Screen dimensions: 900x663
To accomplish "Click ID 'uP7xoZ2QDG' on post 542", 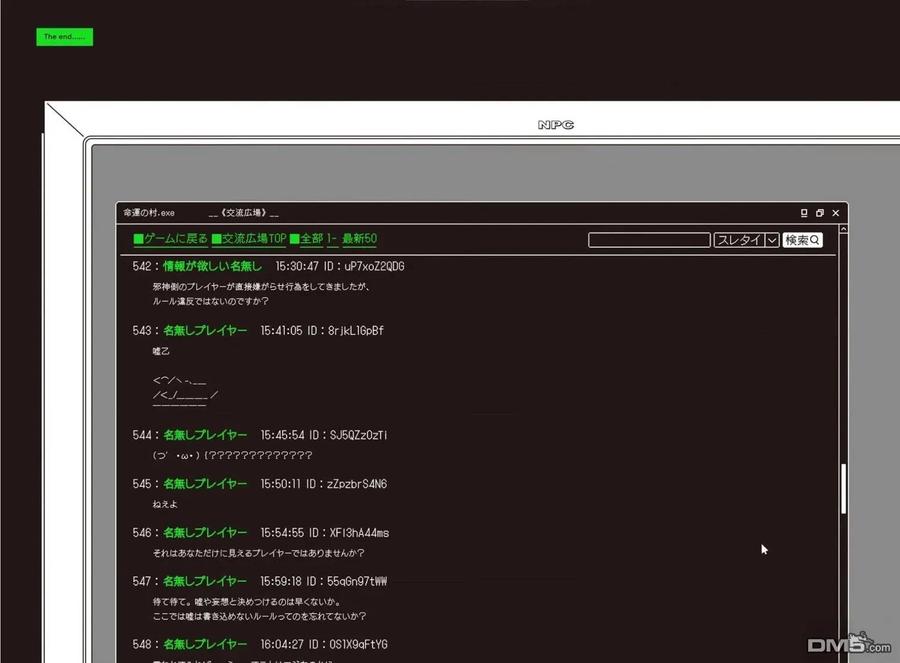I will [x=374, y=266].
